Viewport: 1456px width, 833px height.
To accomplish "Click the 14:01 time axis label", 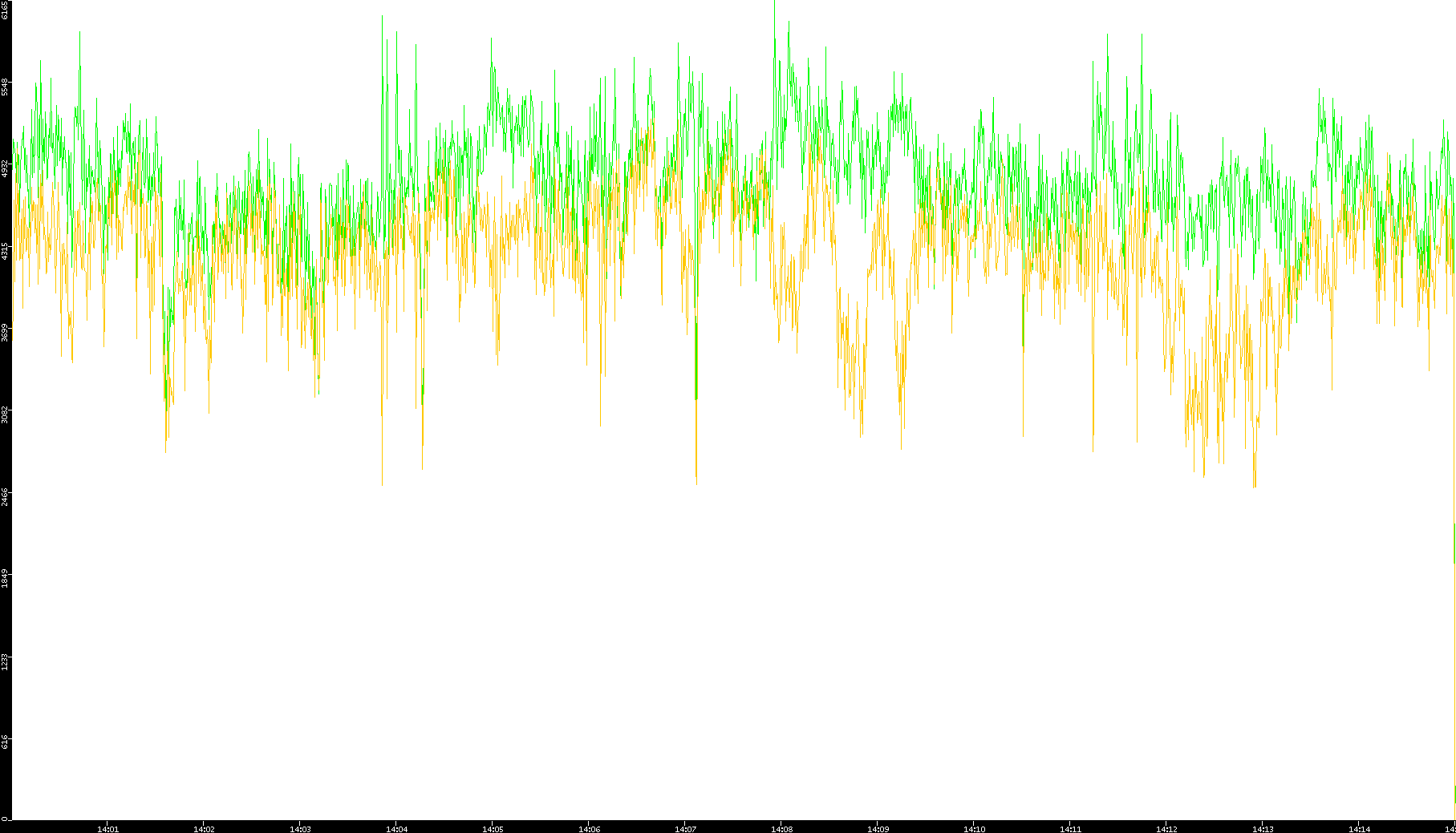I will pyautogui.click(x=107, y=829).
